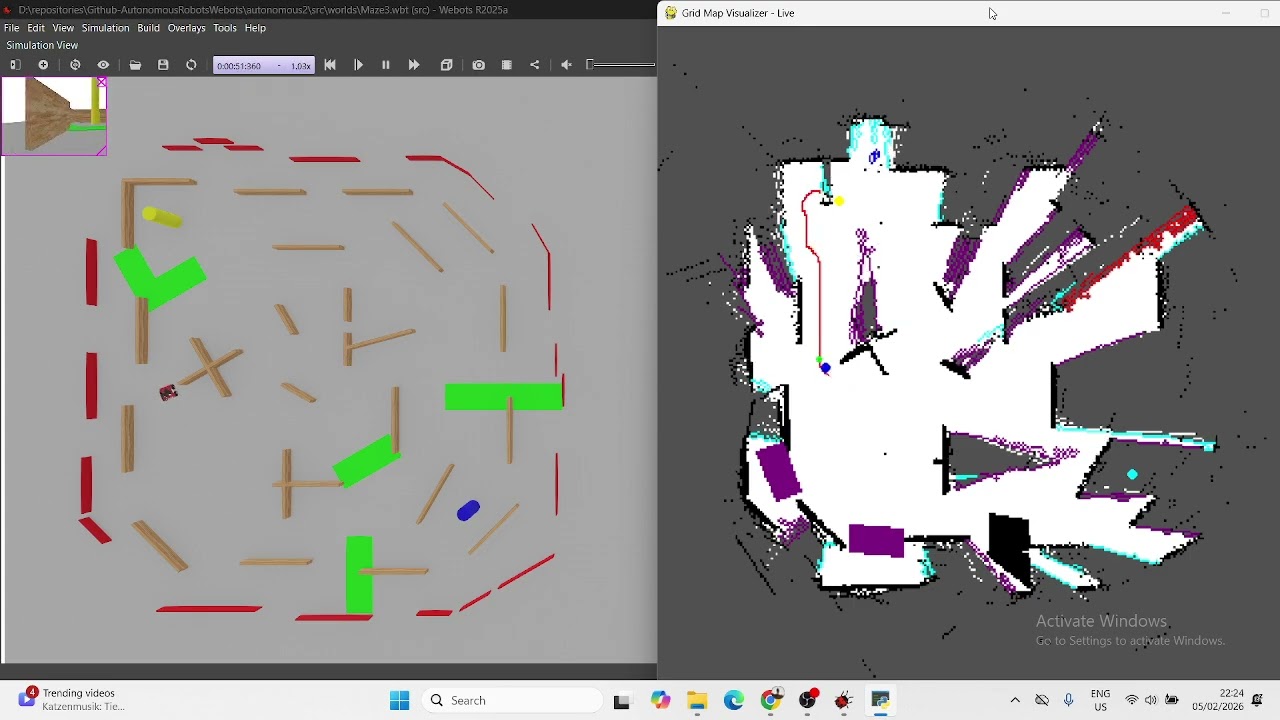Click the microphone tray icon
The height and width of the screenshot is (720, 1280).
(1068, 700)
